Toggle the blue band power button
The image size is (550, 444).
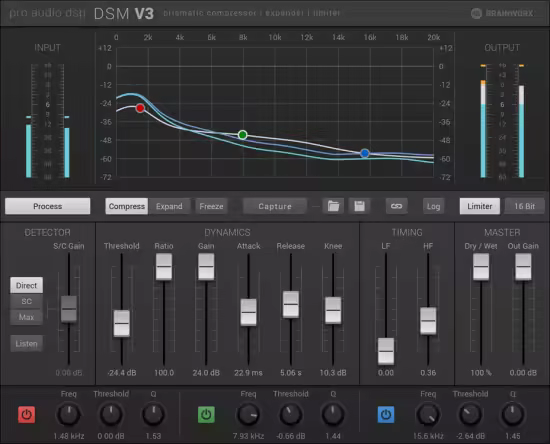(386, 415)
